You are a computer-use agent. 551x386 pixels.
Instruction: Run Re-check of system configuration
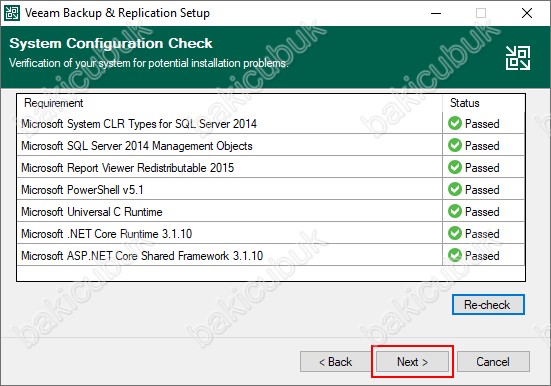[x=488, y=304]
